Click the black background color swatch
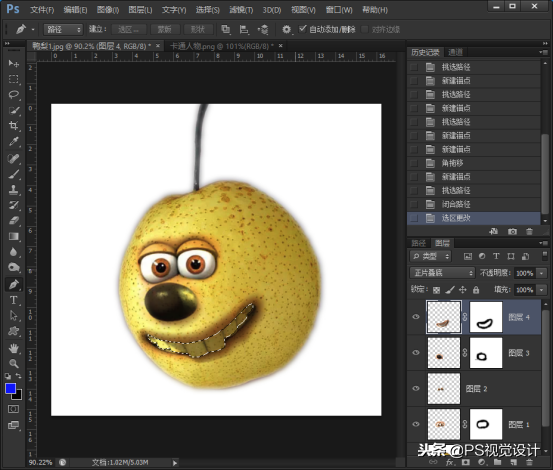Screen dimensions: 553x470 [x=18, y=396]
